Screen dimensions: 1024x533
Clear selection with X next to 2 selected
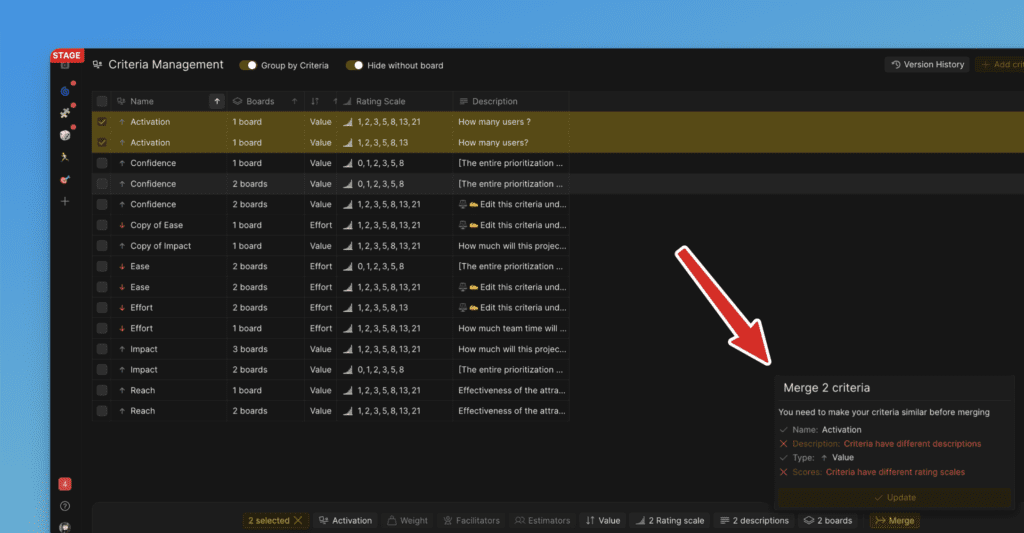297,521
